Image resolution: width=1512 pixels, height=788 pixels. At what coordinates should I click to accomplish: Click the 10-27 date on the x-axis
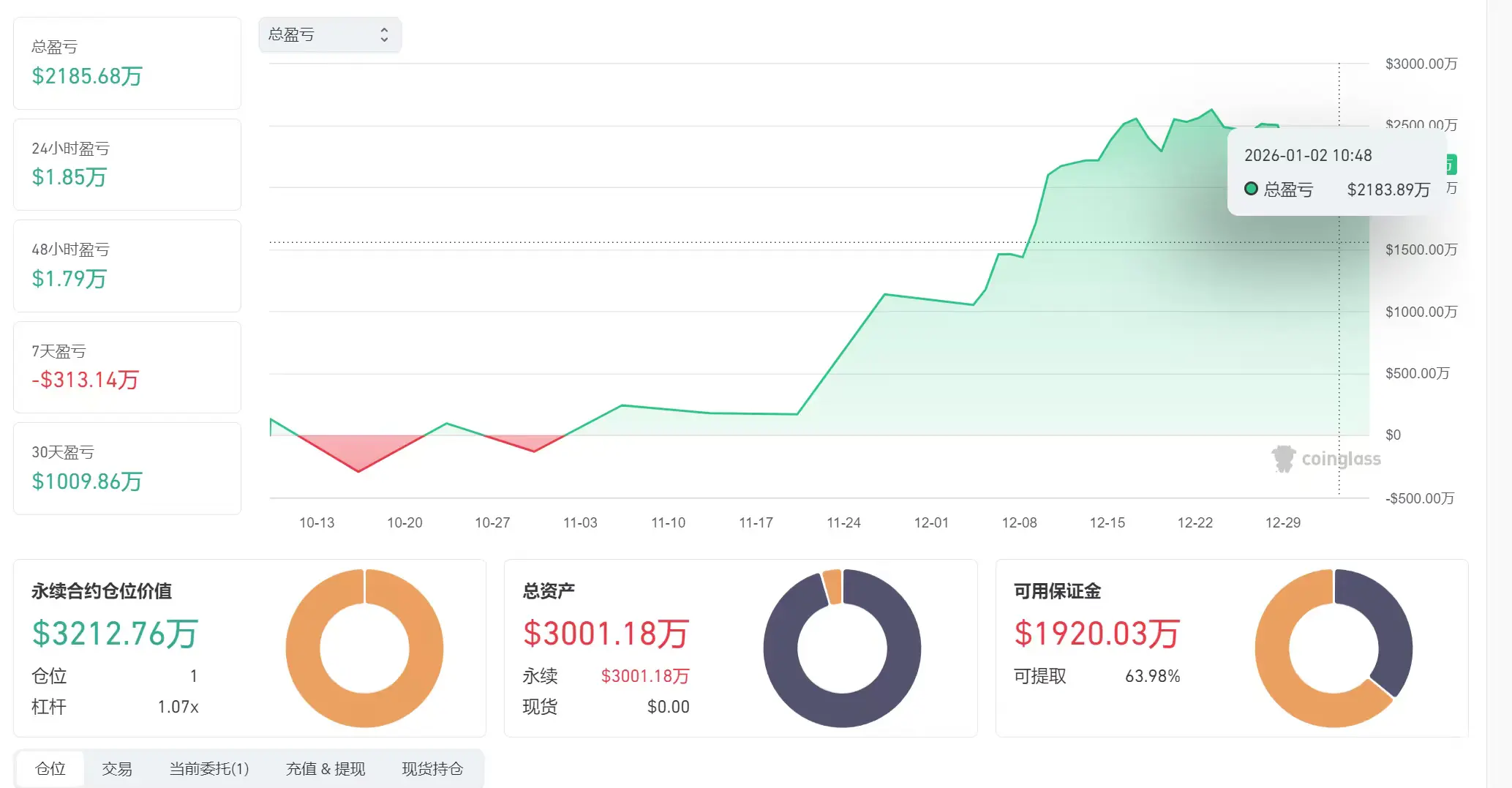point(492,522)
